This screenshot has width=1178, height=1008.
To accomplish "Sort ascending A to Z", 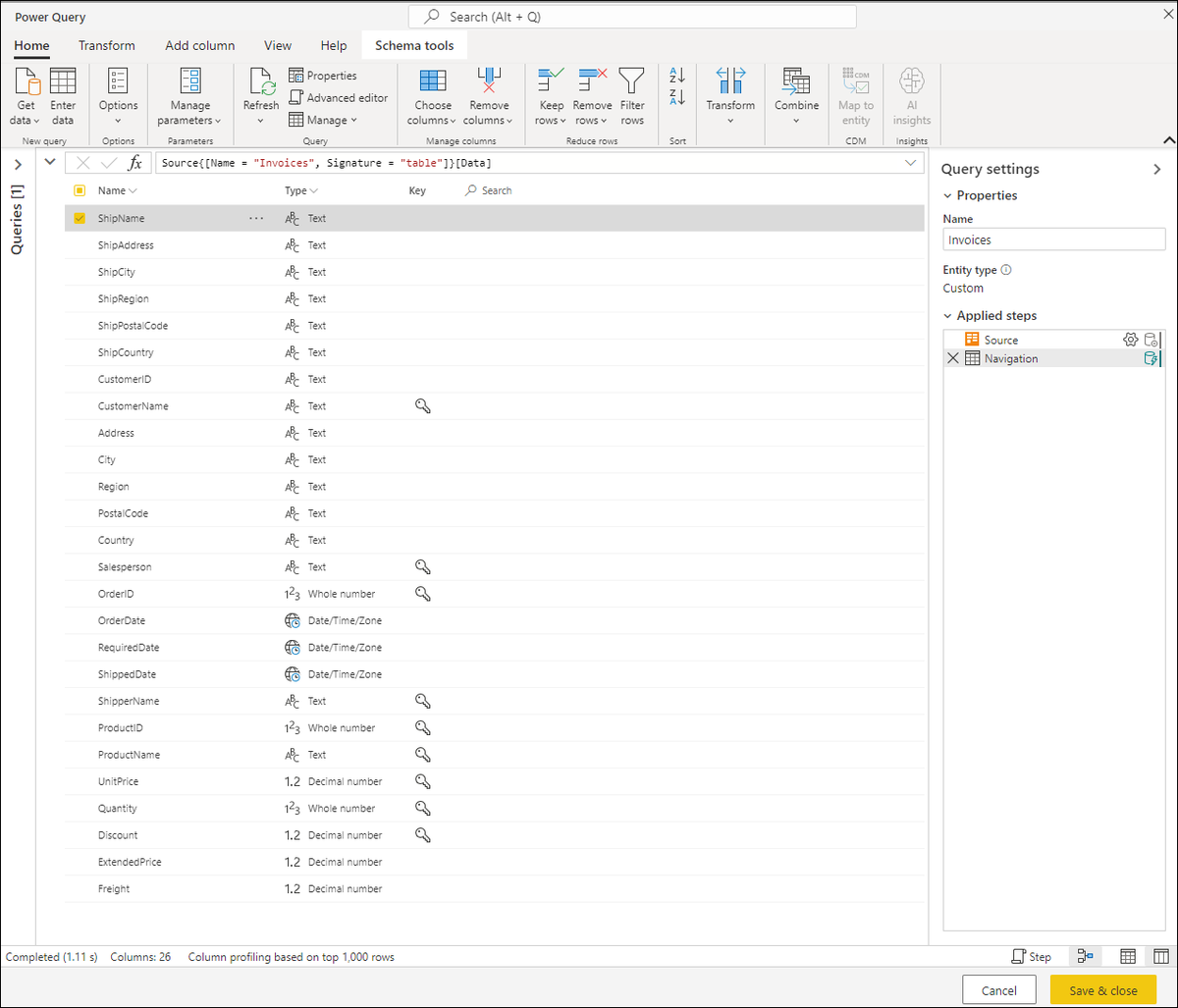I will (677, 76).
